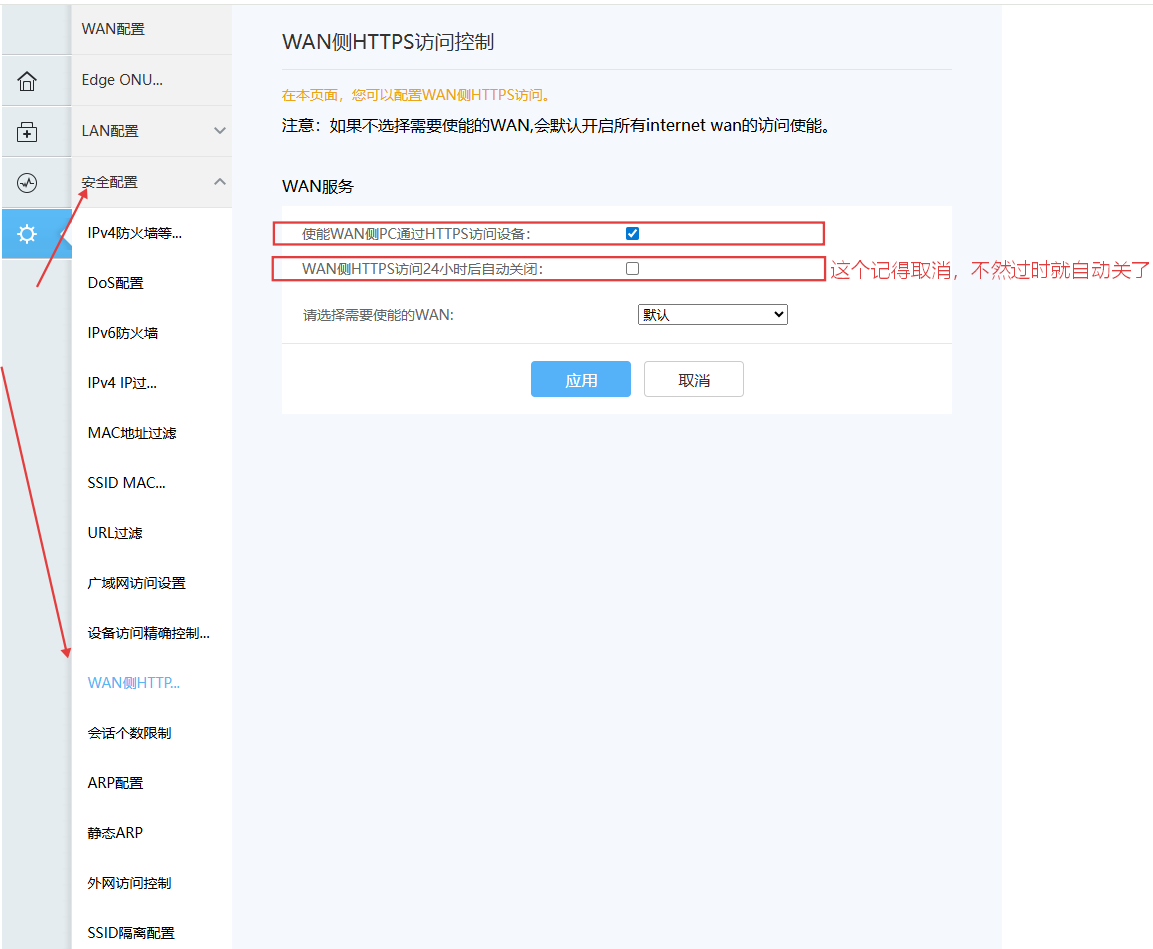Open 会话个数限制 settings
1153x949 pixels.
click(129, 733)
